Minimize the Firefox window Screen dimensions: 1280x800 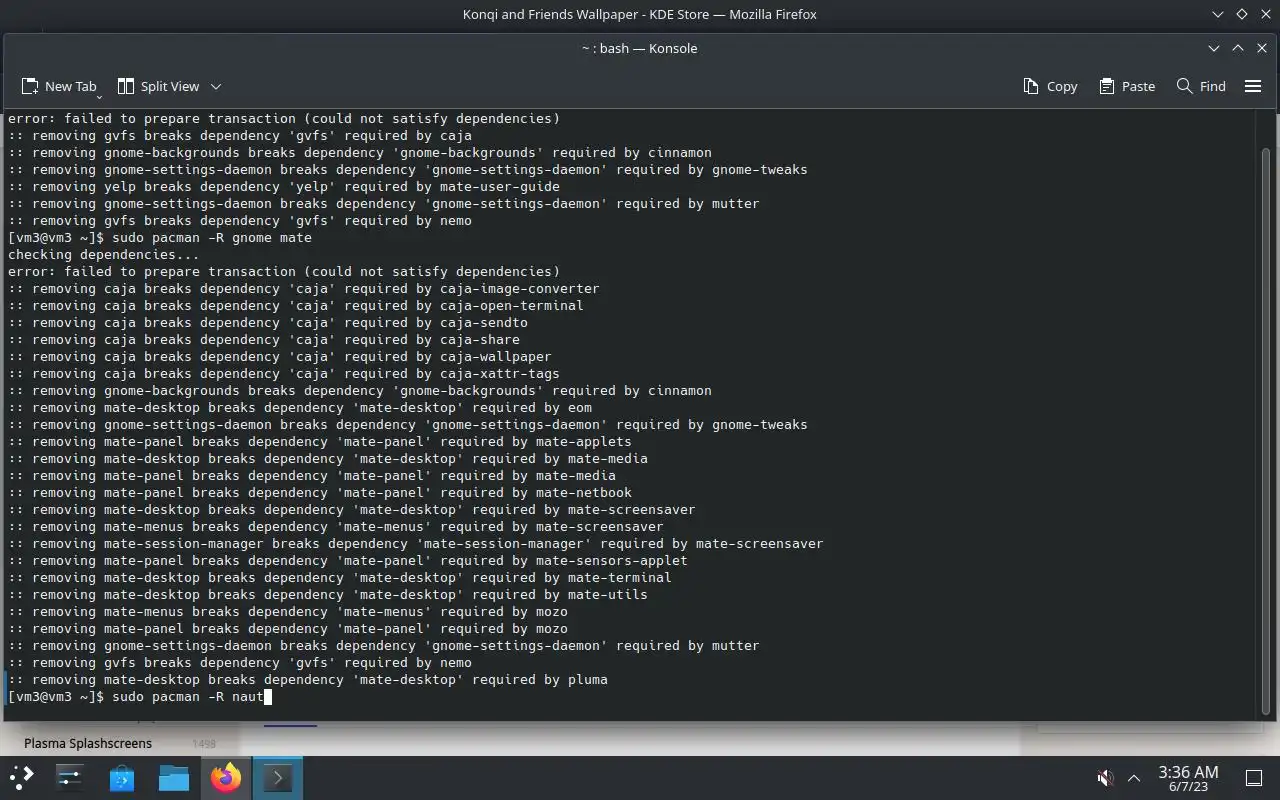1218,14
